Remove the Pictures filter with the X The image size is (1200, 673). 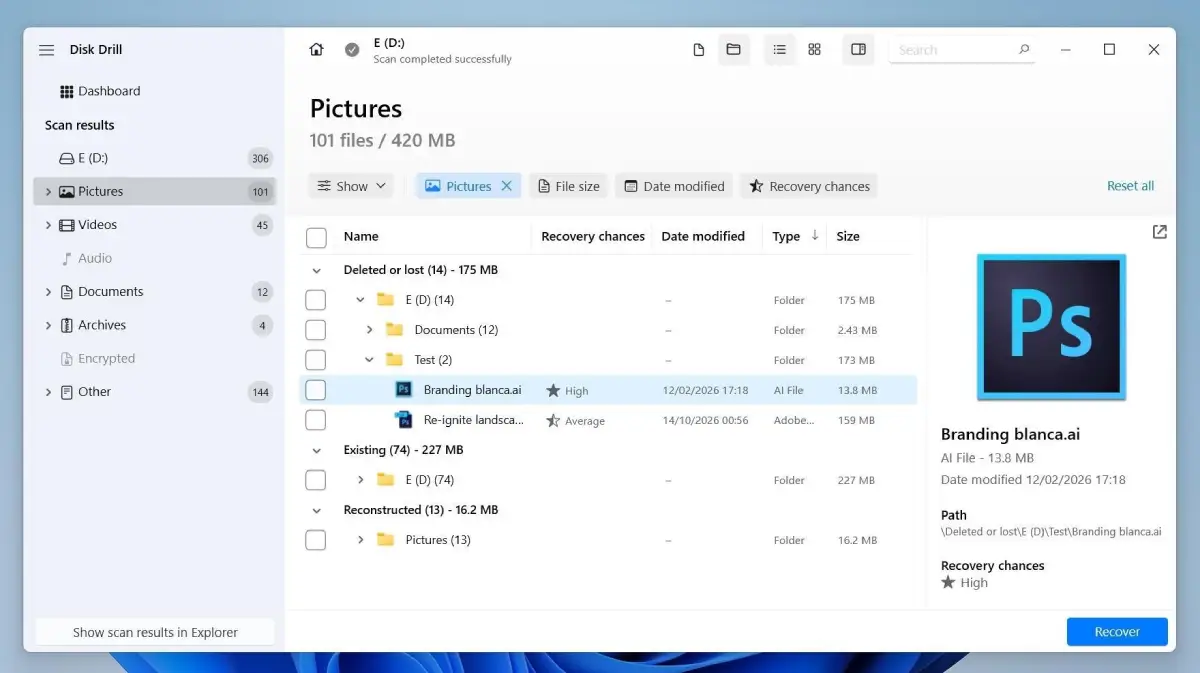point(506,186)
